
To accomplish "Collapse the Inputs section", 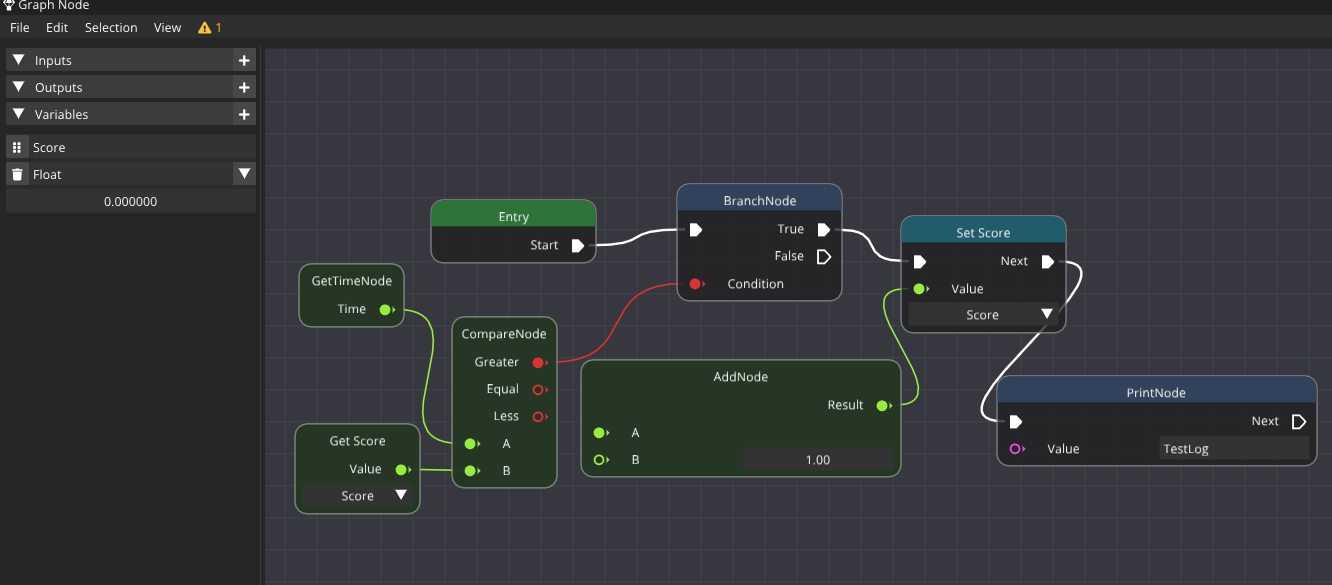I will click(x=18, y=61).
